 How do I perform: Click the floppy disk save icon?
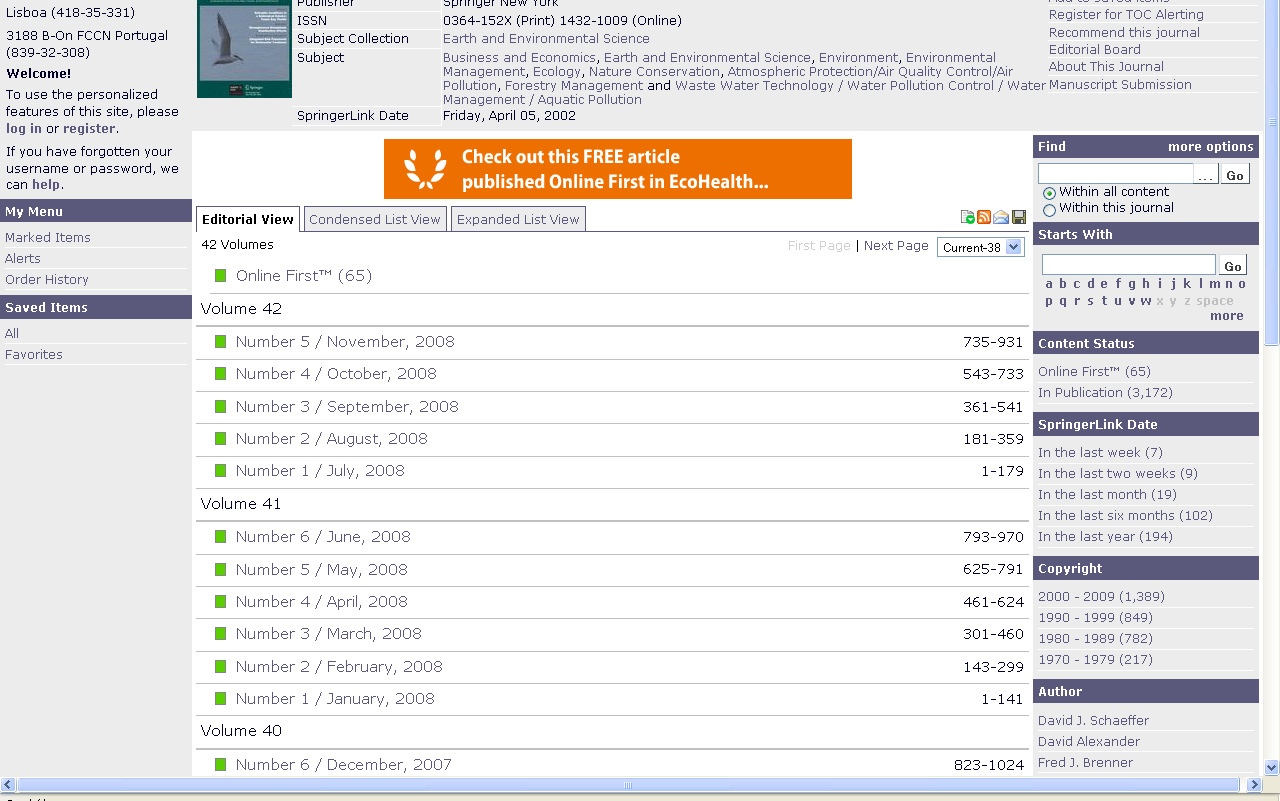(1019, 217)
